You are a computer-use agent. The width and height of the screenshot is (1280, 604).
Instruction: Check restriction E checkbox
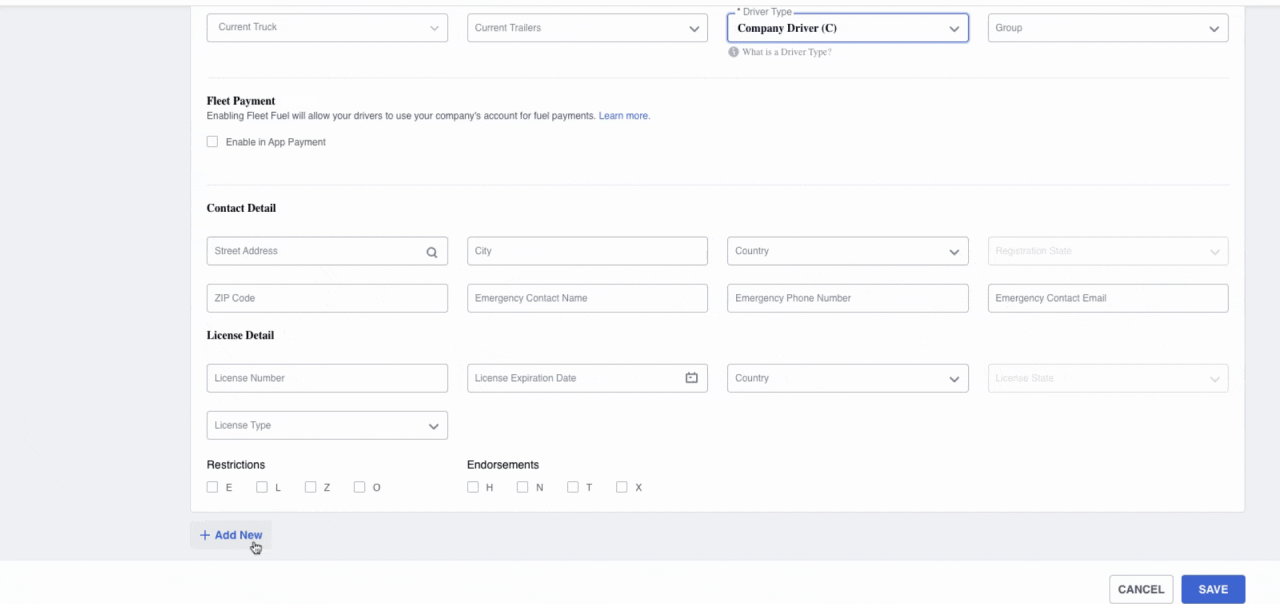(x=212, y=487)
